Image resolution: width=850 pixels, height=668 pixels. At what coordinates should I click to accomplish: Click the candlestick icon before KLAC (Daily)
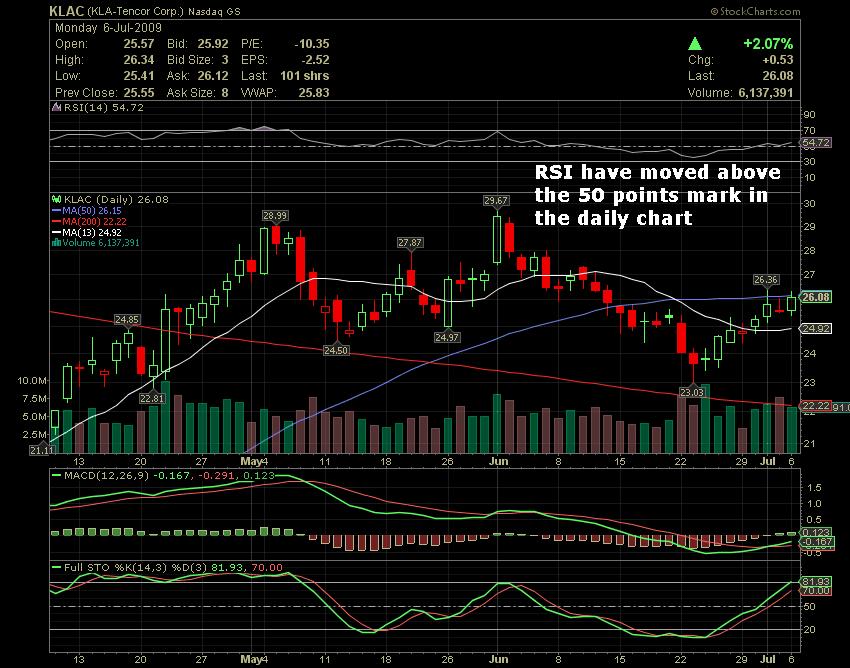56,200
